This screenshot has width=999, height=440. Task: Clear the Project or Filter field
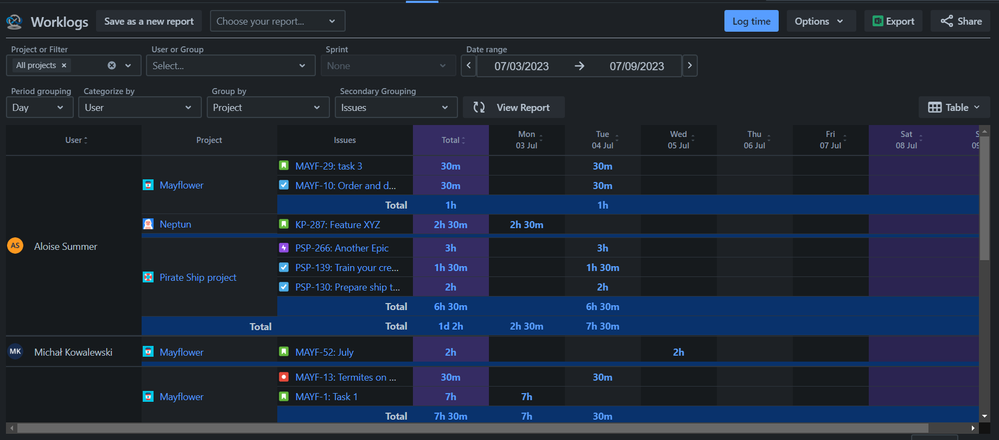(112, 66)
